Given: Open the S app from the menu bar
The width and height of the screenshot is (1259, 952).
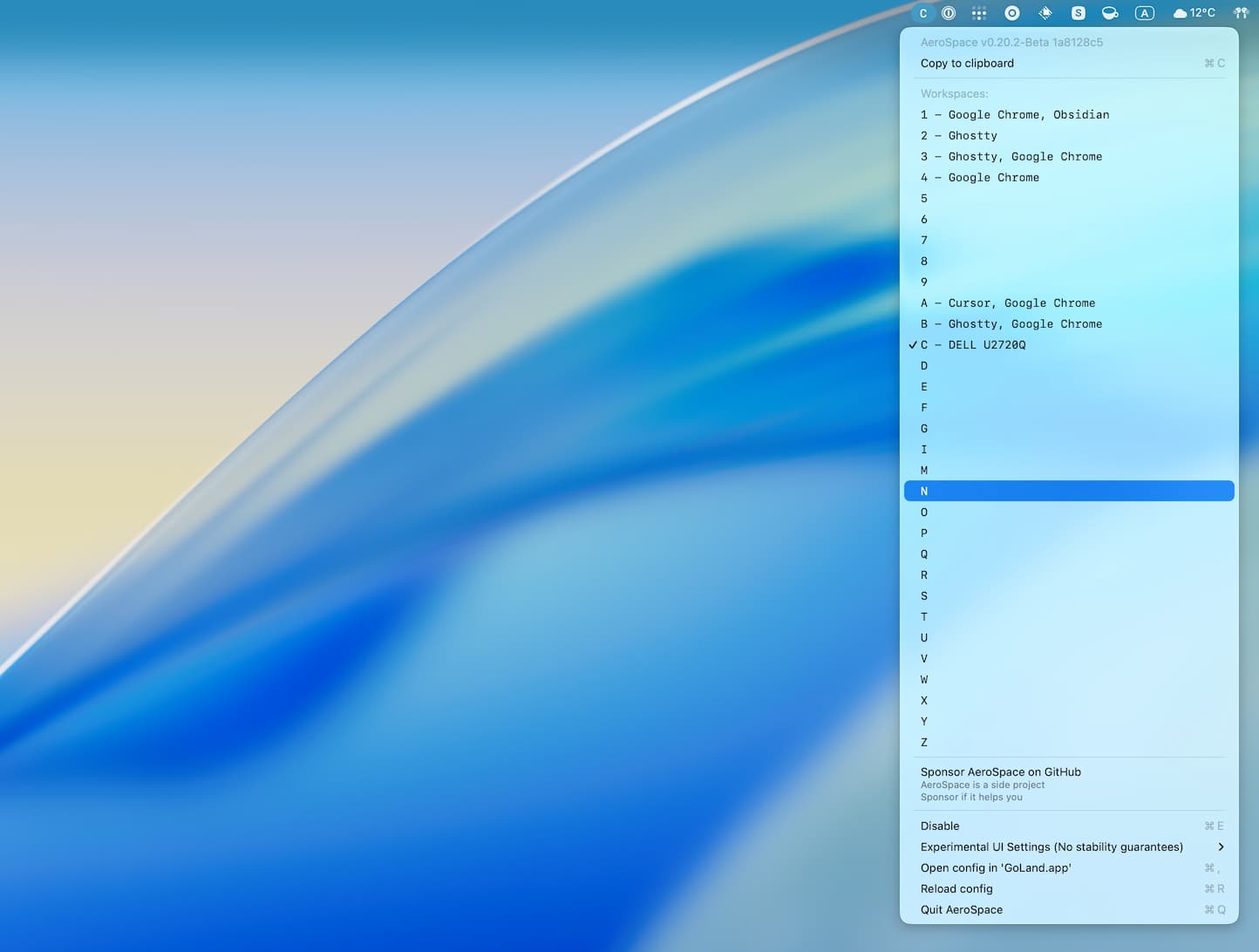Looking at the screenshot, I should tap(1078, 13).
